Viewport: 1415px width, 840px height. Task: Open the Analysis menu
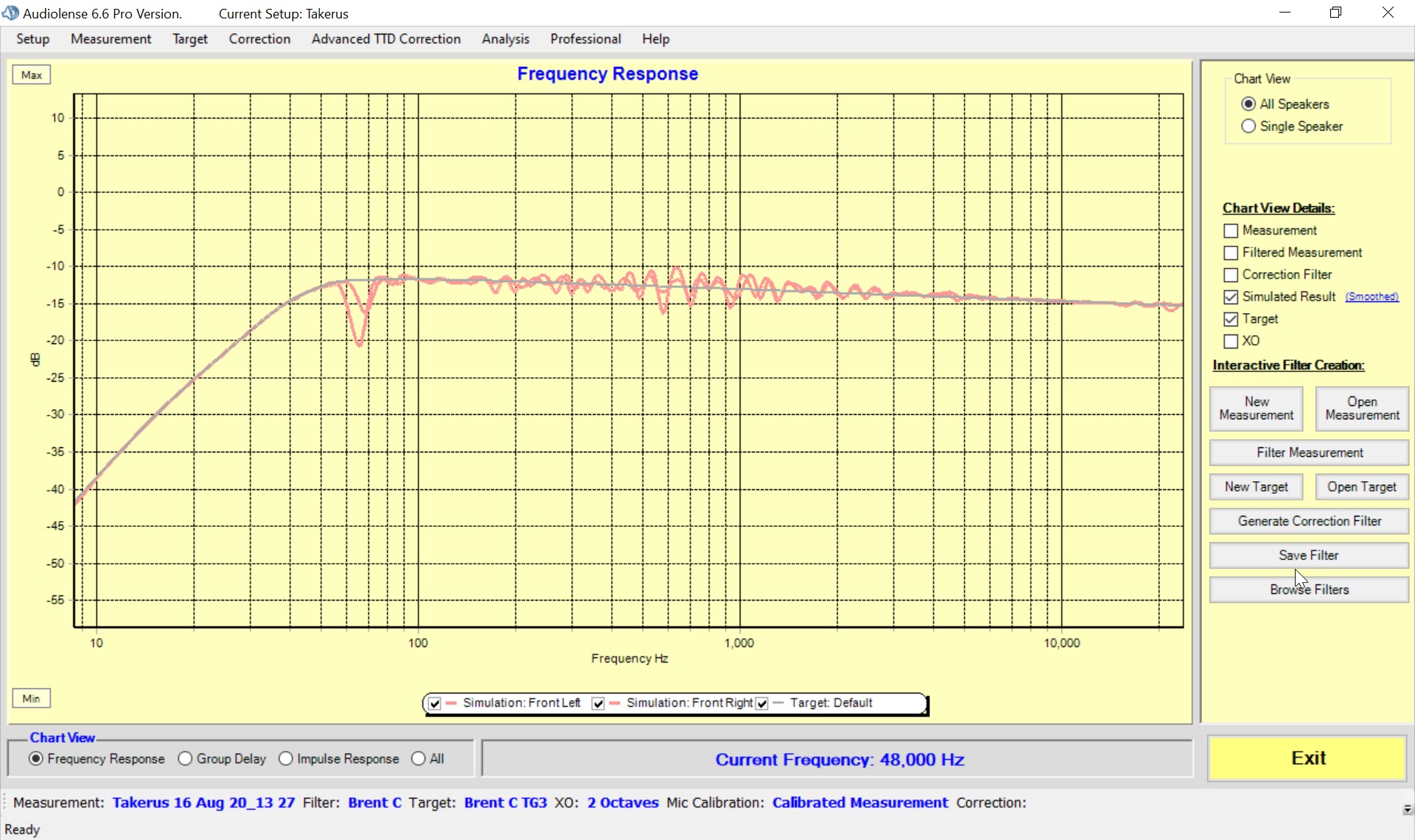click(x=506, y=39)
